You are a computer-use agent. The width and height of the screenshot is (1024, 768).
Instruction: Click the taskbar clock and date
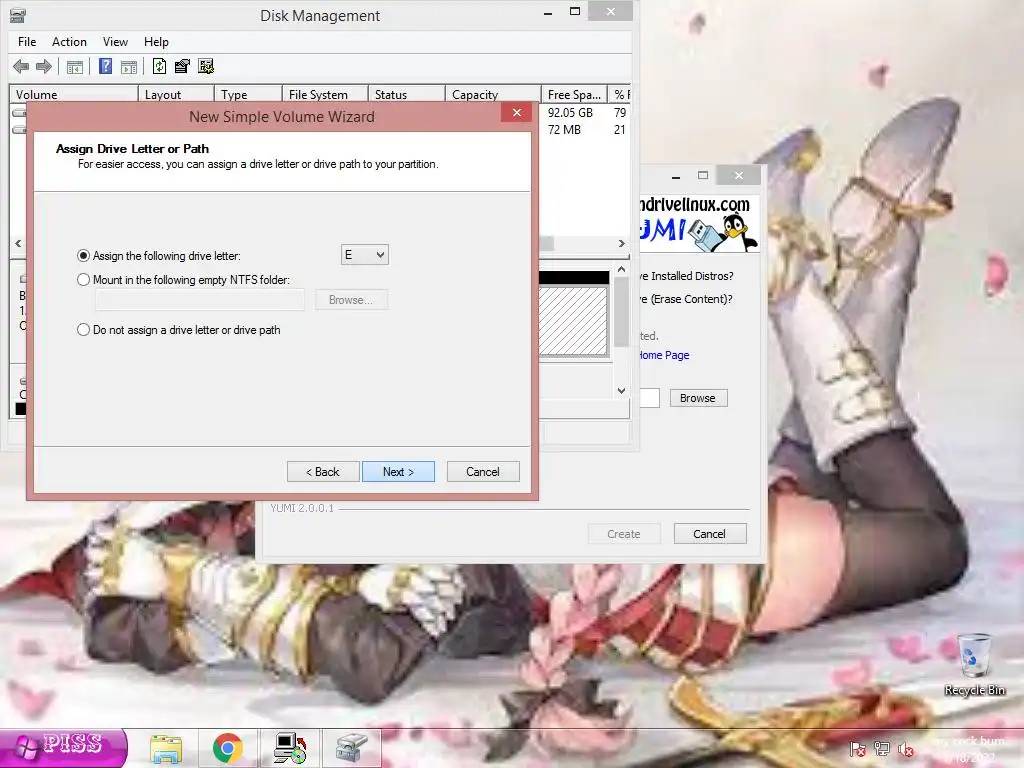(969, 750)
